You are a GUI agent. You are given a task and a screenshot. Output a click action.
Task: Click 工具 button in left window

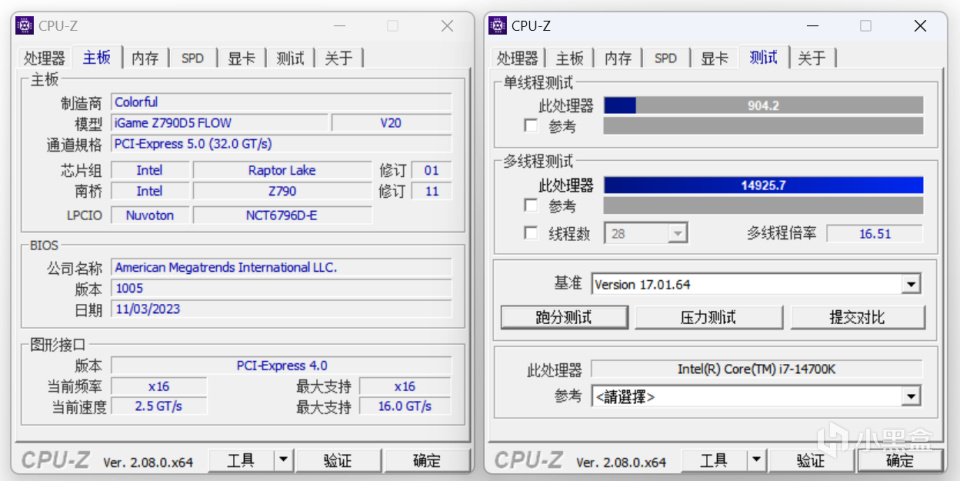[x=241, y=460]
